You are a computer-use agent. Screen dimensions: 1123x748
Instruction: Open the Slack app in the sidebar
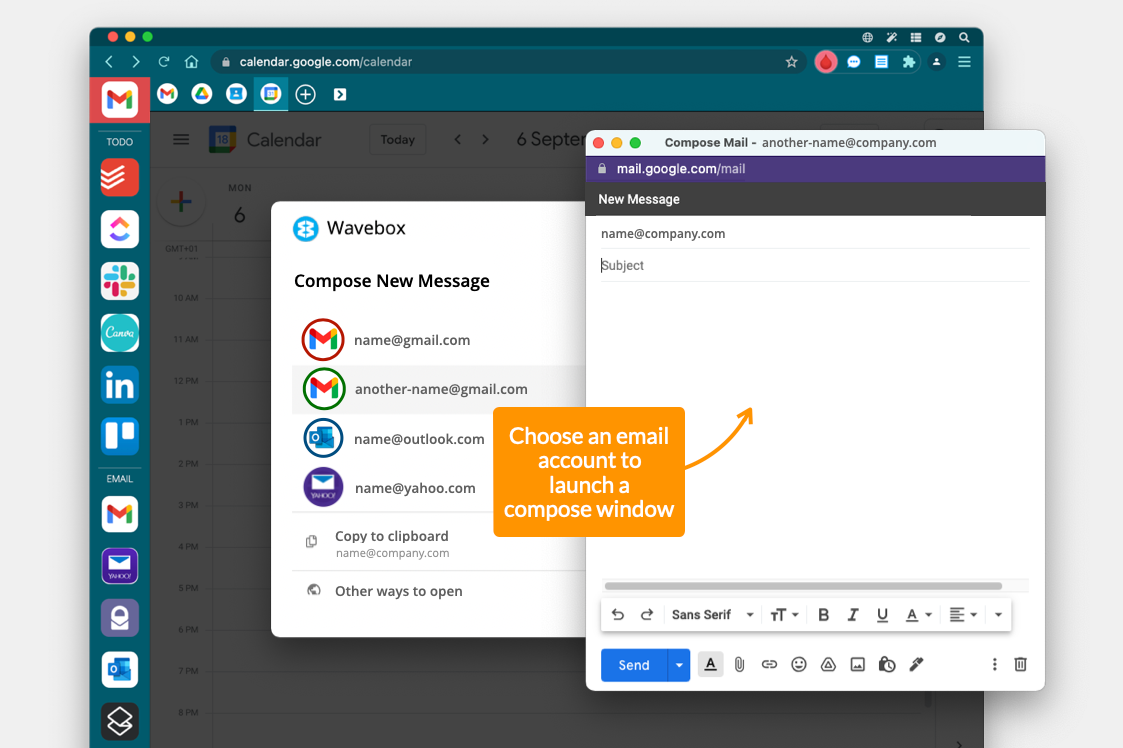[120, 281]
